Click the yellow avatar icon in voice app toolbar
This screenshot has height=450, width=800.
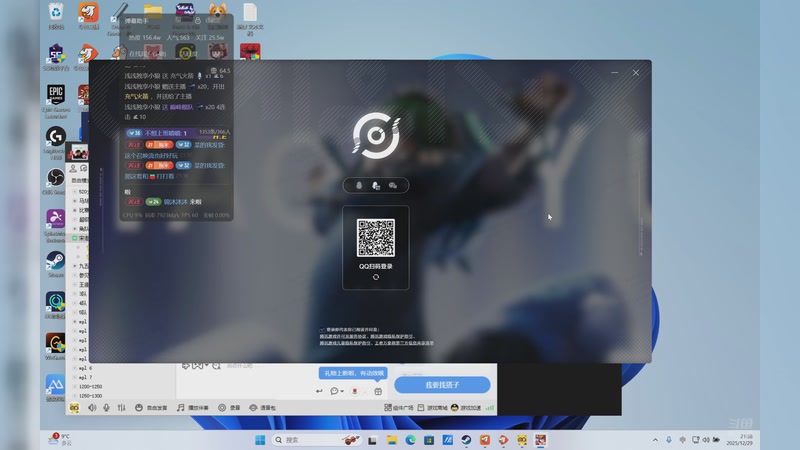coord(74,408)
